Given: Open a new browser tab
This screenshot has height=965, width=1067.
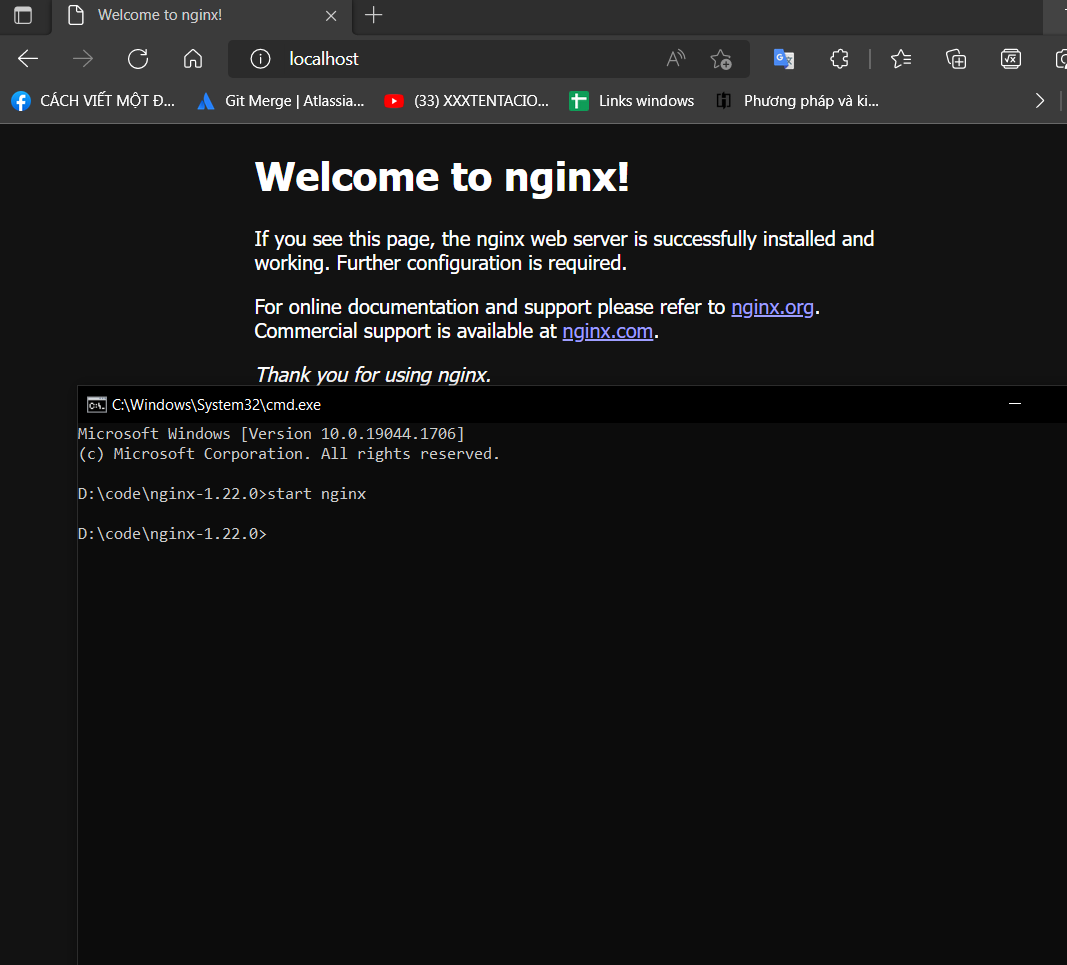Looking at the screenshot, I should pyautogui.click(x=374, y=15).
